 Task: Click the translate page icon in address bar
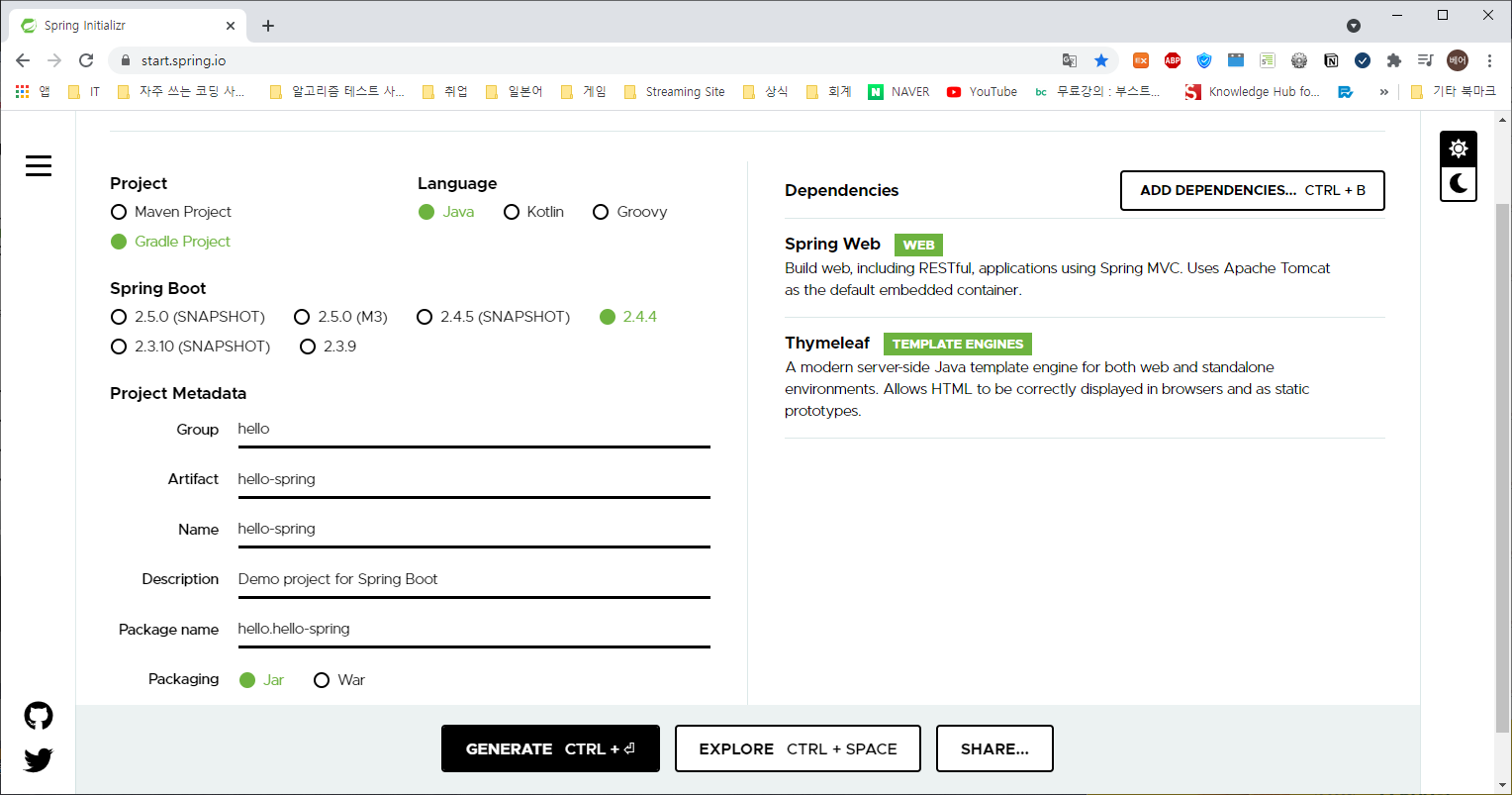click(x=1070, y=60)
